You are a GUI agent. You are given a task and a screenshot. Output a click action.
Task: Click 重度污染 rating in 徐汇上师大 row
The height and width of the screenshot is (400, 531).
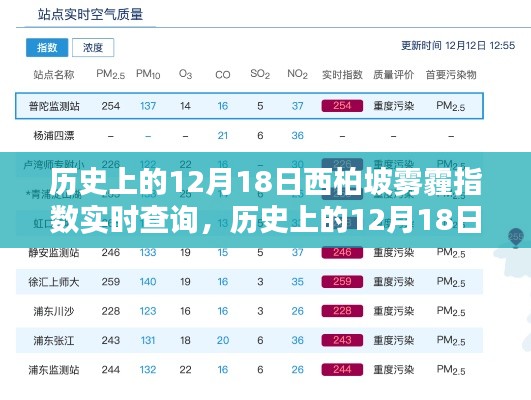pyautogui.click(x=394, y=282)
